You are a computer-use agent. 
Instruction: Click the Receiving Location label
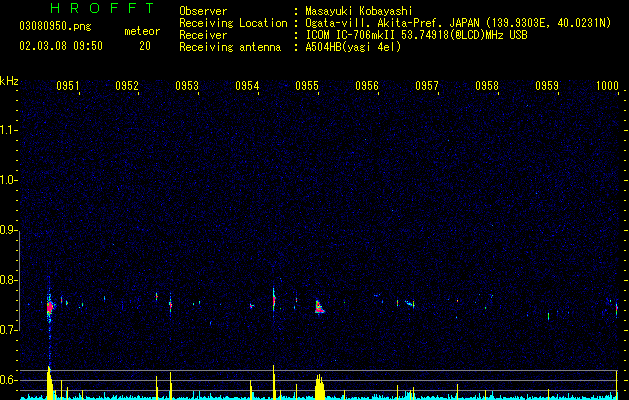[233, 23]
